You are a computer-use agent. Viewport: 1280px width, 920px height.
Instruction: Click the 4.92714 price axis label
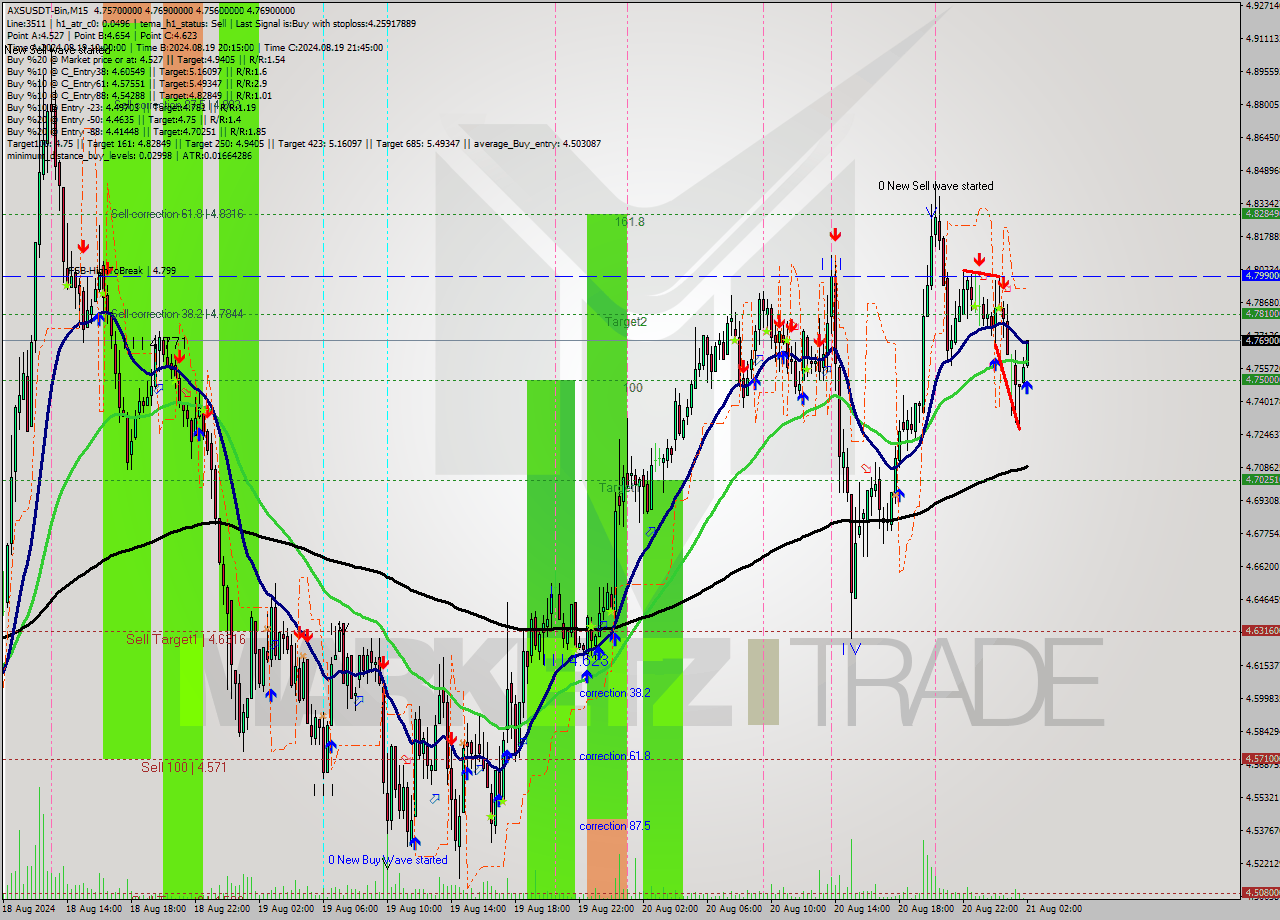coord(1262,5)
